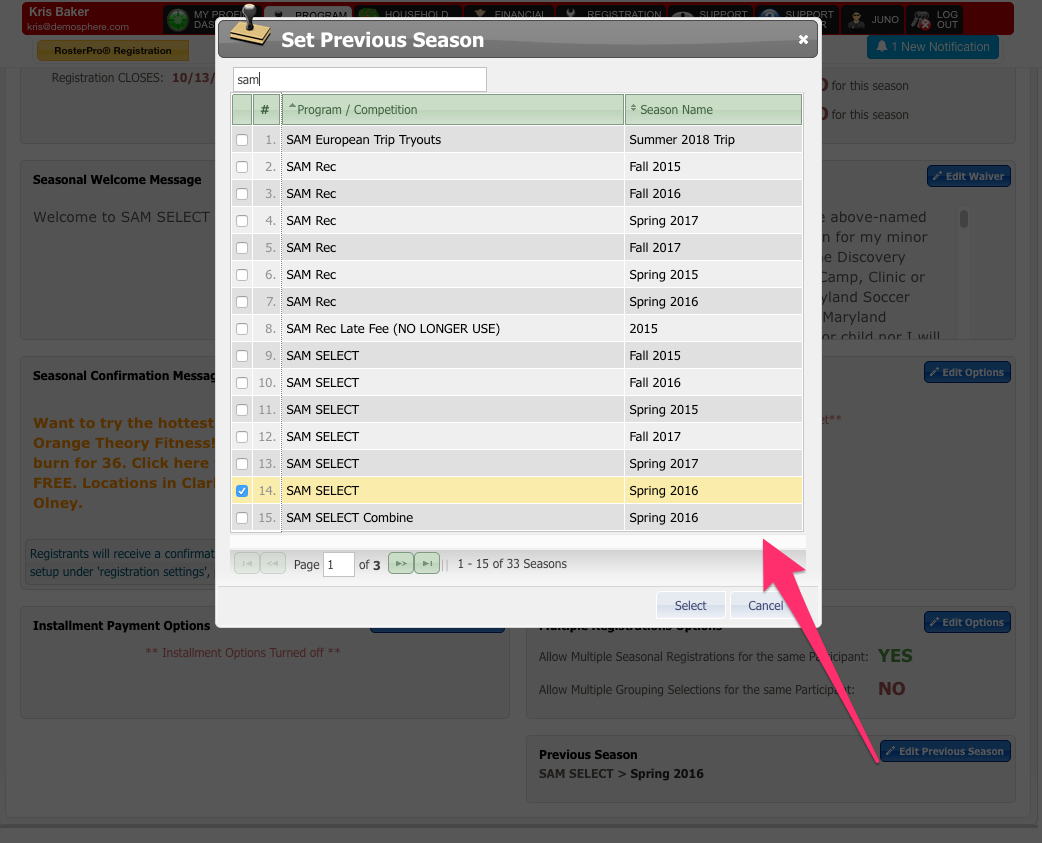Click Edit Previous Season pencil button
Screen dimensions: 1042x843
pyautogui.click(x=945, y=751)
